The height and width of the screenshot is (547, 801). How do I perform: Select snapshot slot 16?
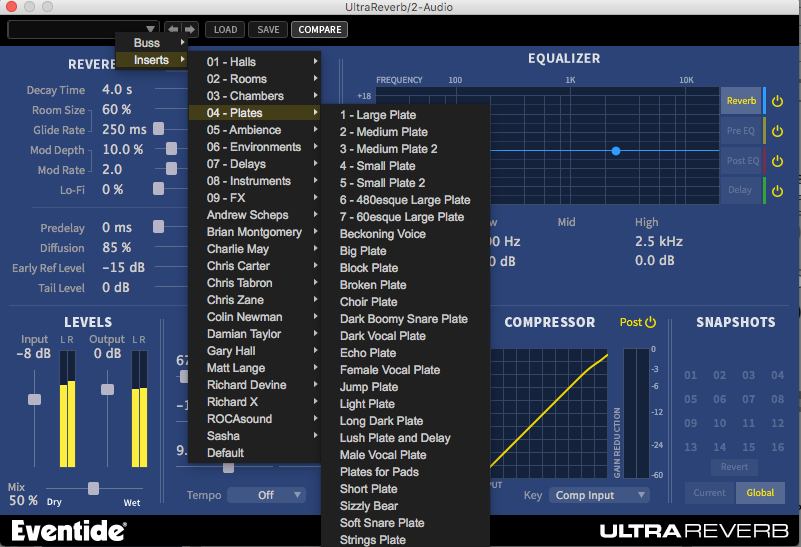click(778, 447)
